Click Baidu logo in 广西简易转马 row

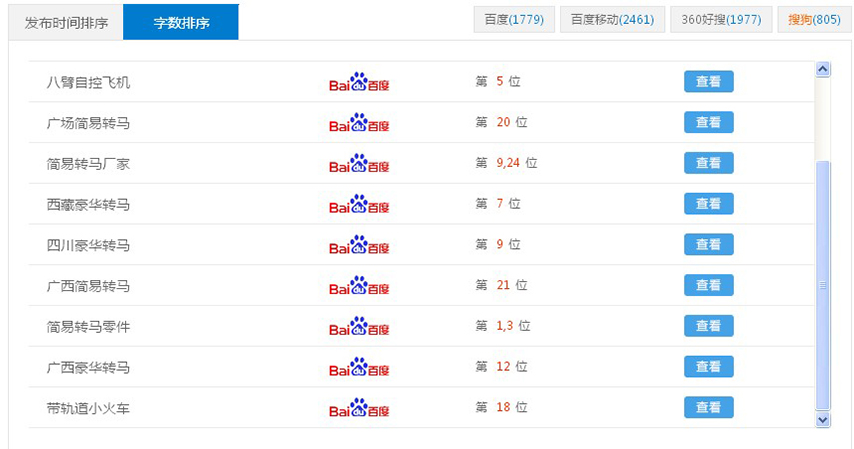[359, 286]
